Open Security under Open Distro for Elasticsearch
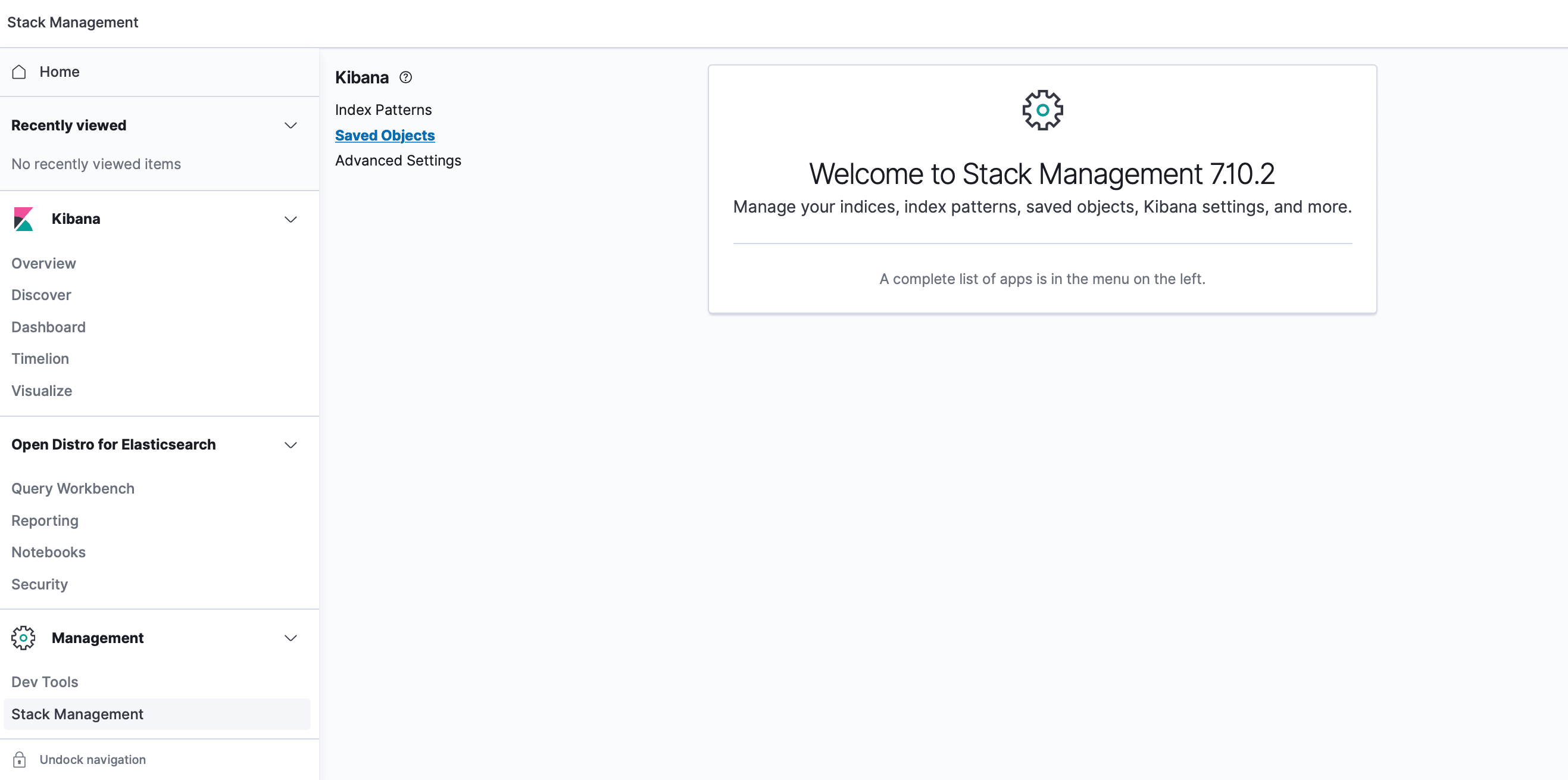The image size is (1568, 780). 39,584
